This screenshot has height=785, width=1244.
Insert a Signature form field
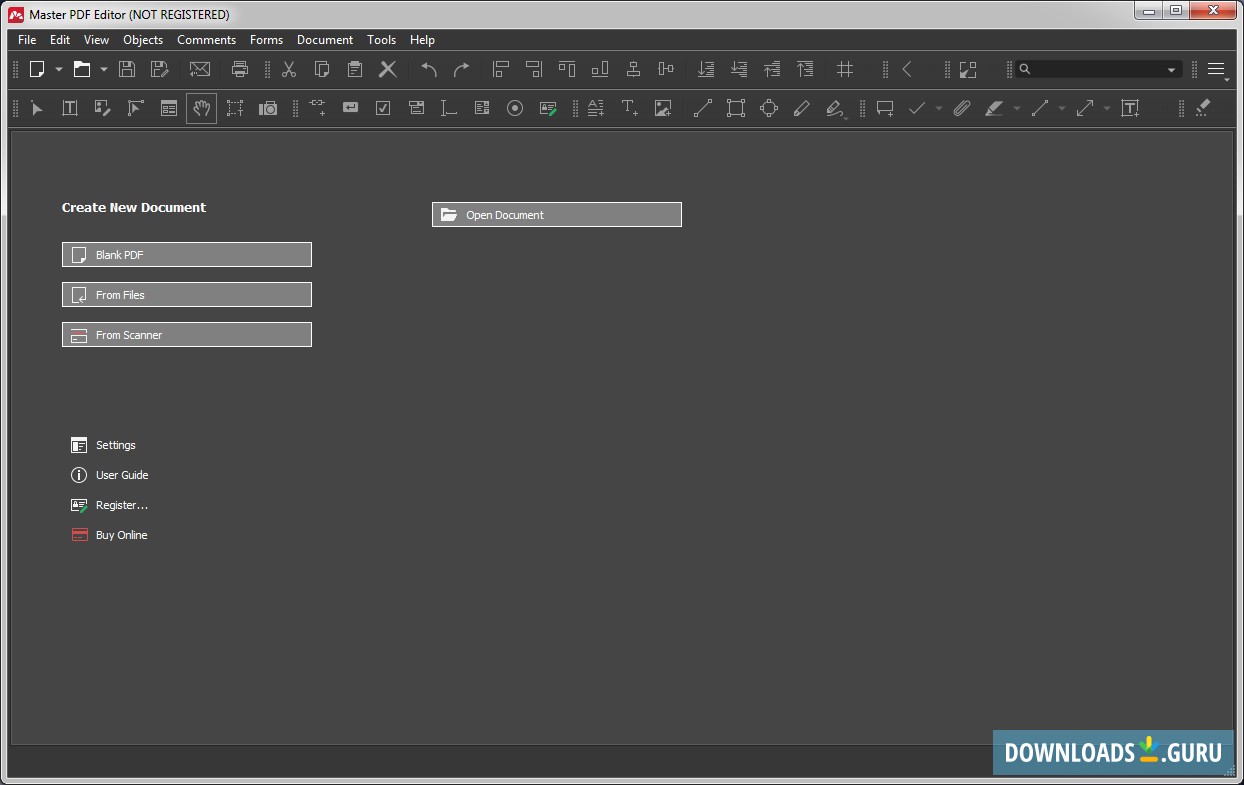pos(548,108)
